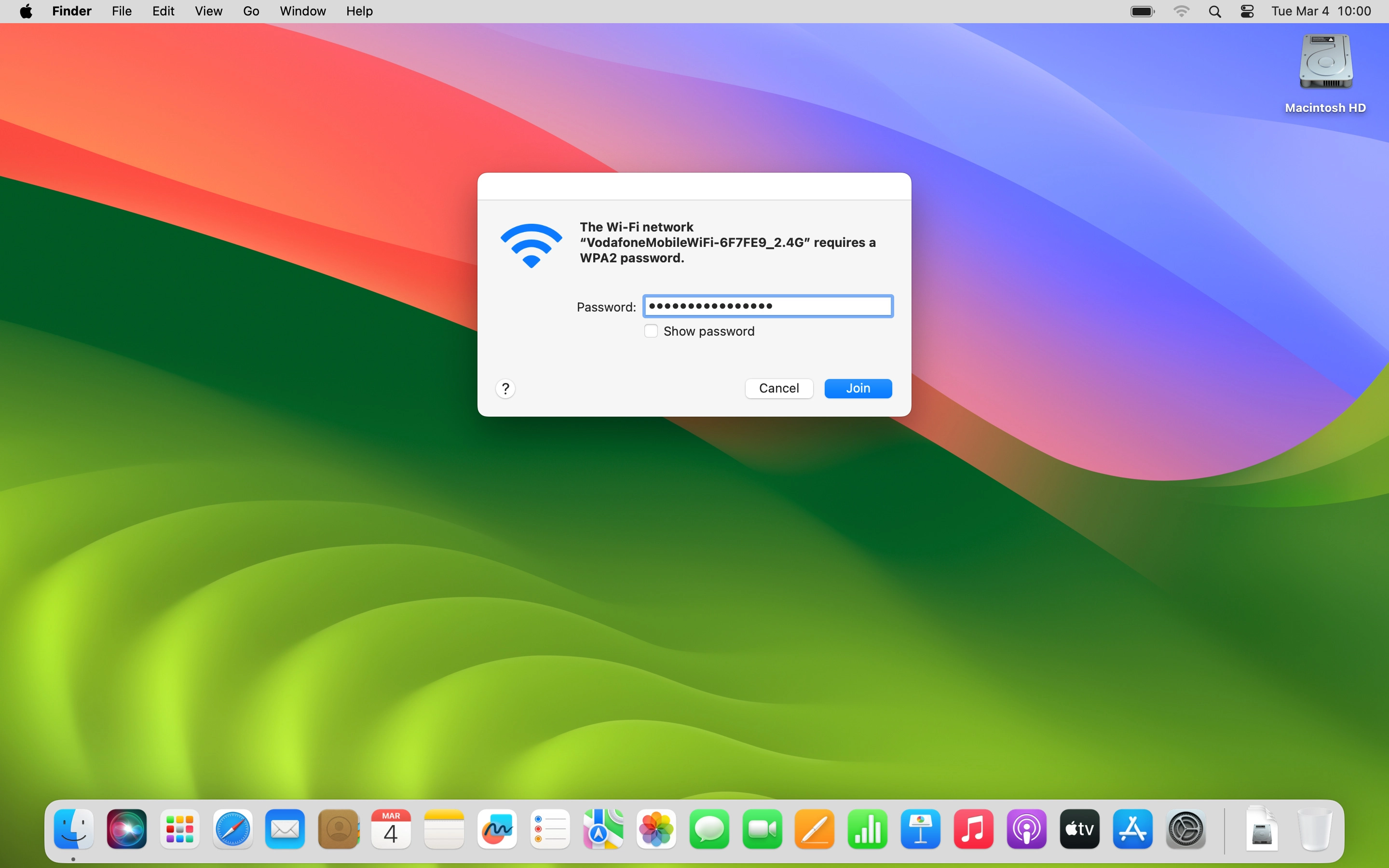Click the help question mark button

505,389
